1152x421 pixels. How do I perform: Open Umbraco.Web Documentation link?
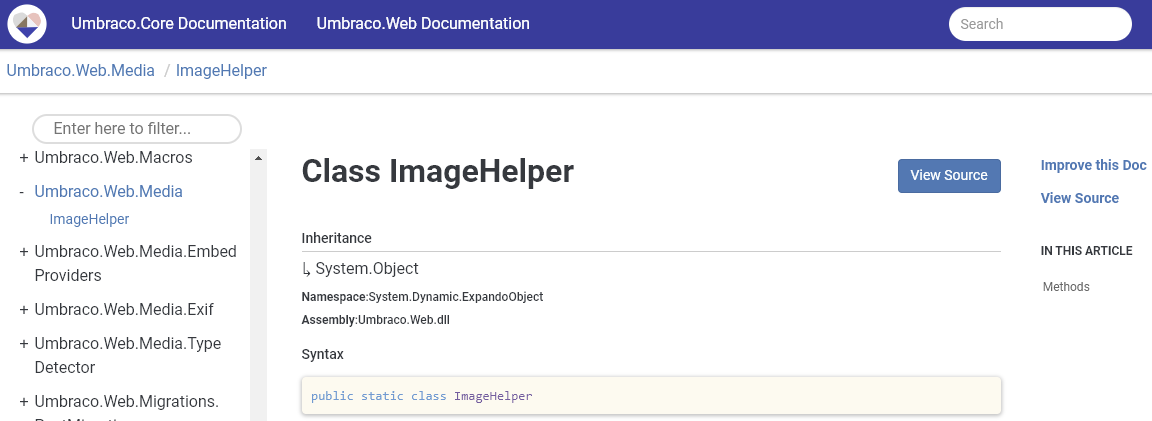422,24
